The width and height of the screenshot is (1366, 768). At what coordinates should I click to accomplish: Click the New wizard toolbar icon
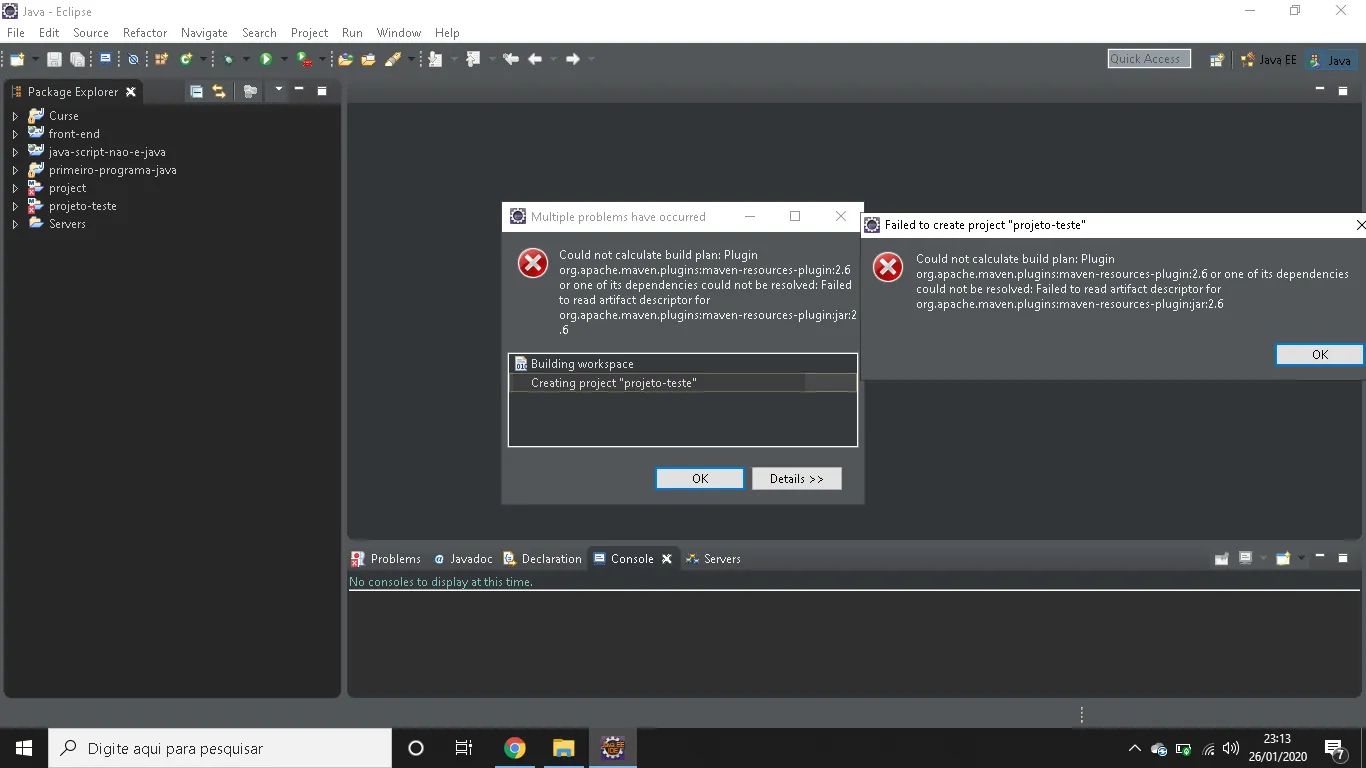click(x=18, y=60)
